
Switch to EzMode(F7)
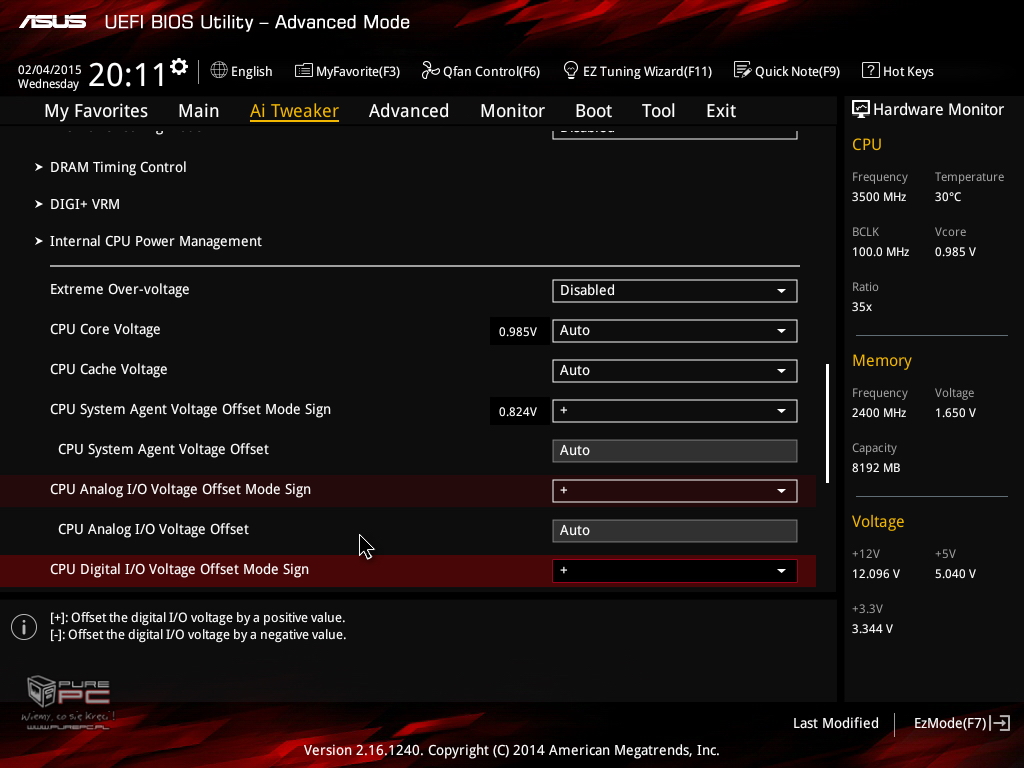[x=962, y=723]
